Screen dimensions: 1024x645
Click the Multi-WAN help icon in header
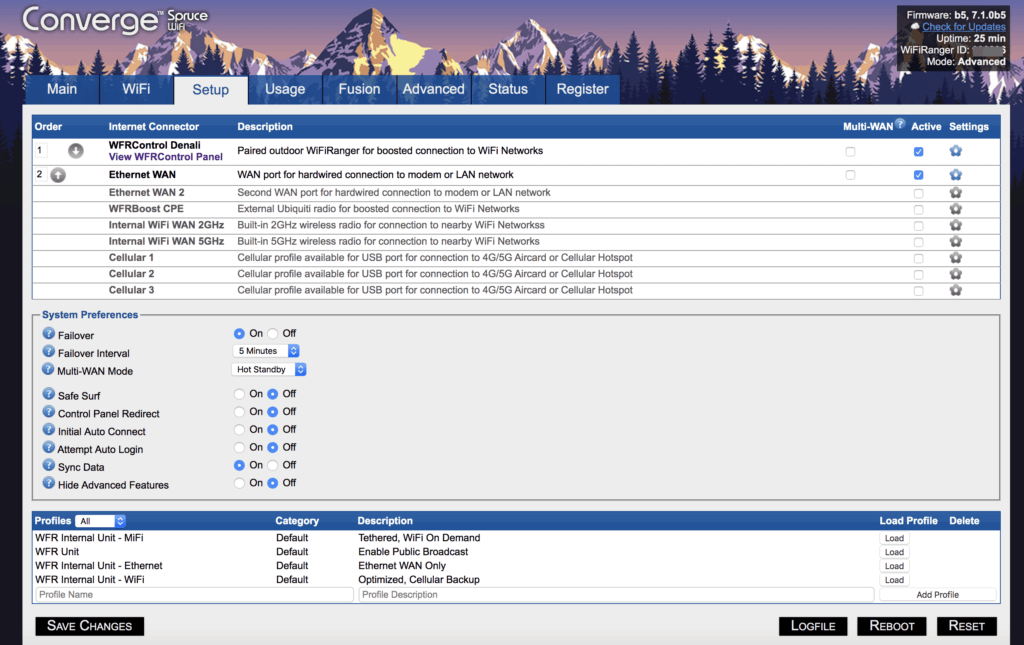click(x=900, y=123)
